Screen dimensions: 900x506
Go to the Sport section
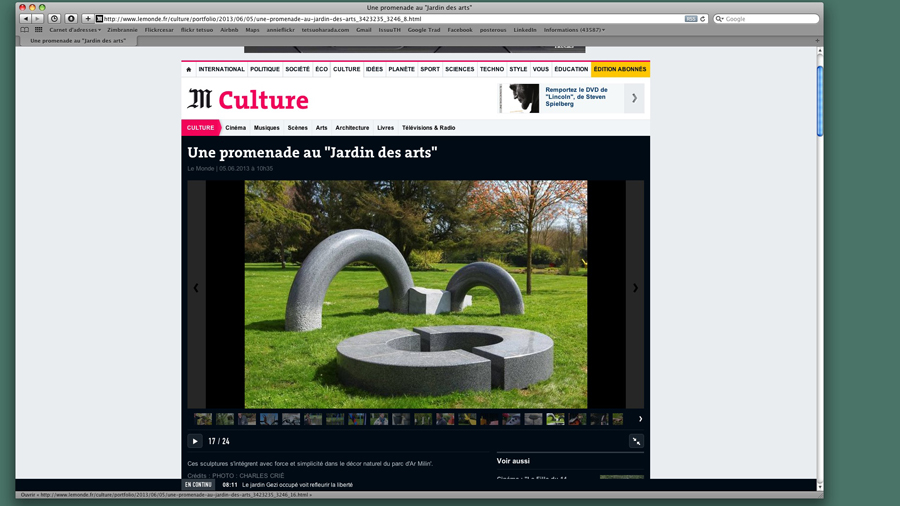(x=430, y=69)
